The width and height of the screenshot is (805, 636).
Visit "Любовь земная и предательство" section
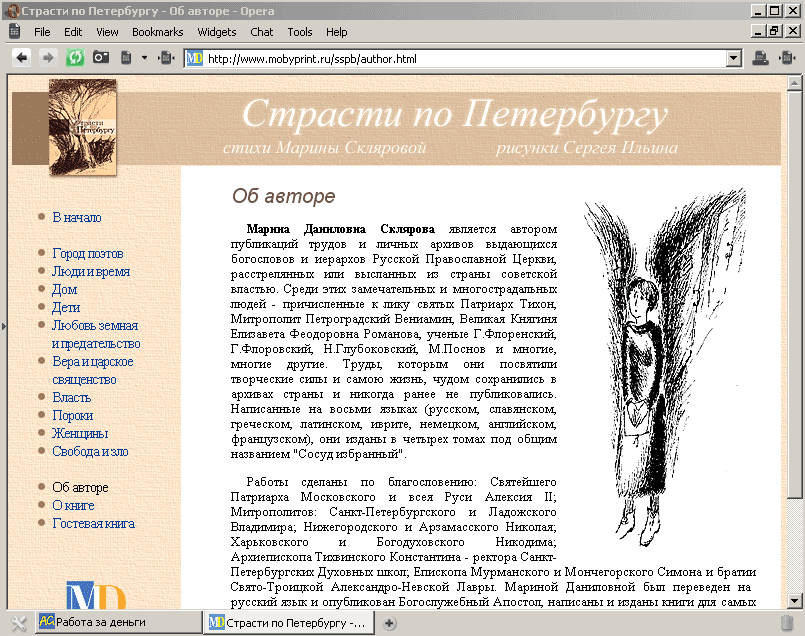[96, 334]
